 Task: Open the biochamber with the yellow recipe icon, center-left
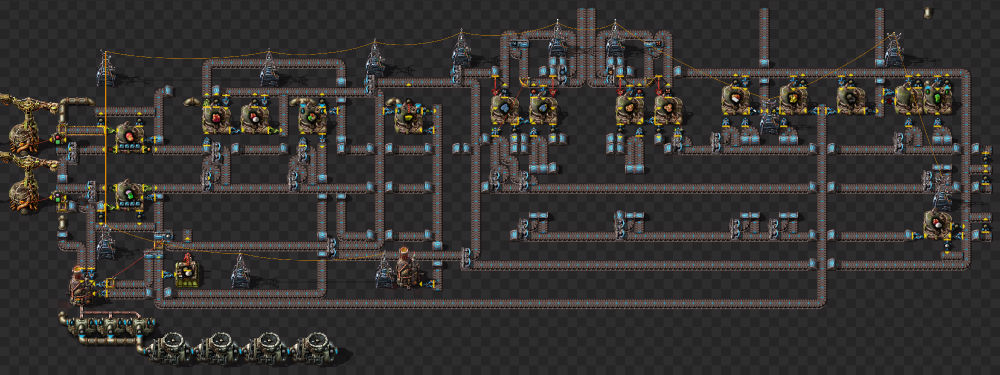[x=408, y=119]
